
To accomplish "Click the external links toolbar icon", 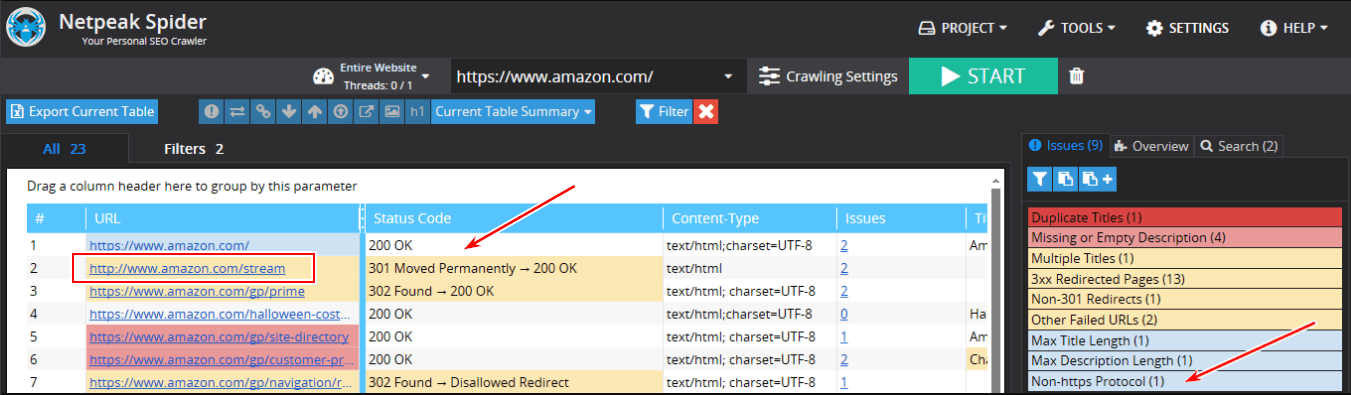I will tap(367, 111).
